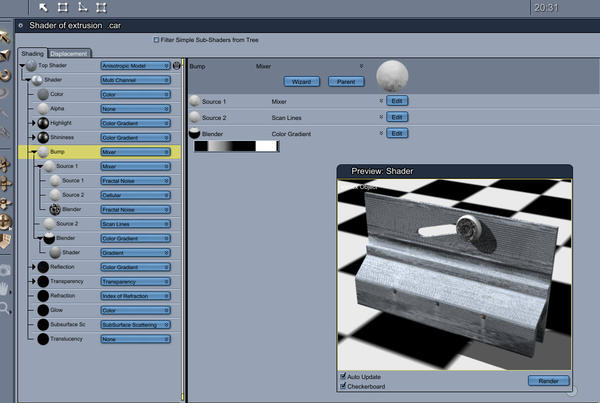600x403 pixels.
Task: Click the glossy Highlight sphere icon
Action: [x=43, y=123]
